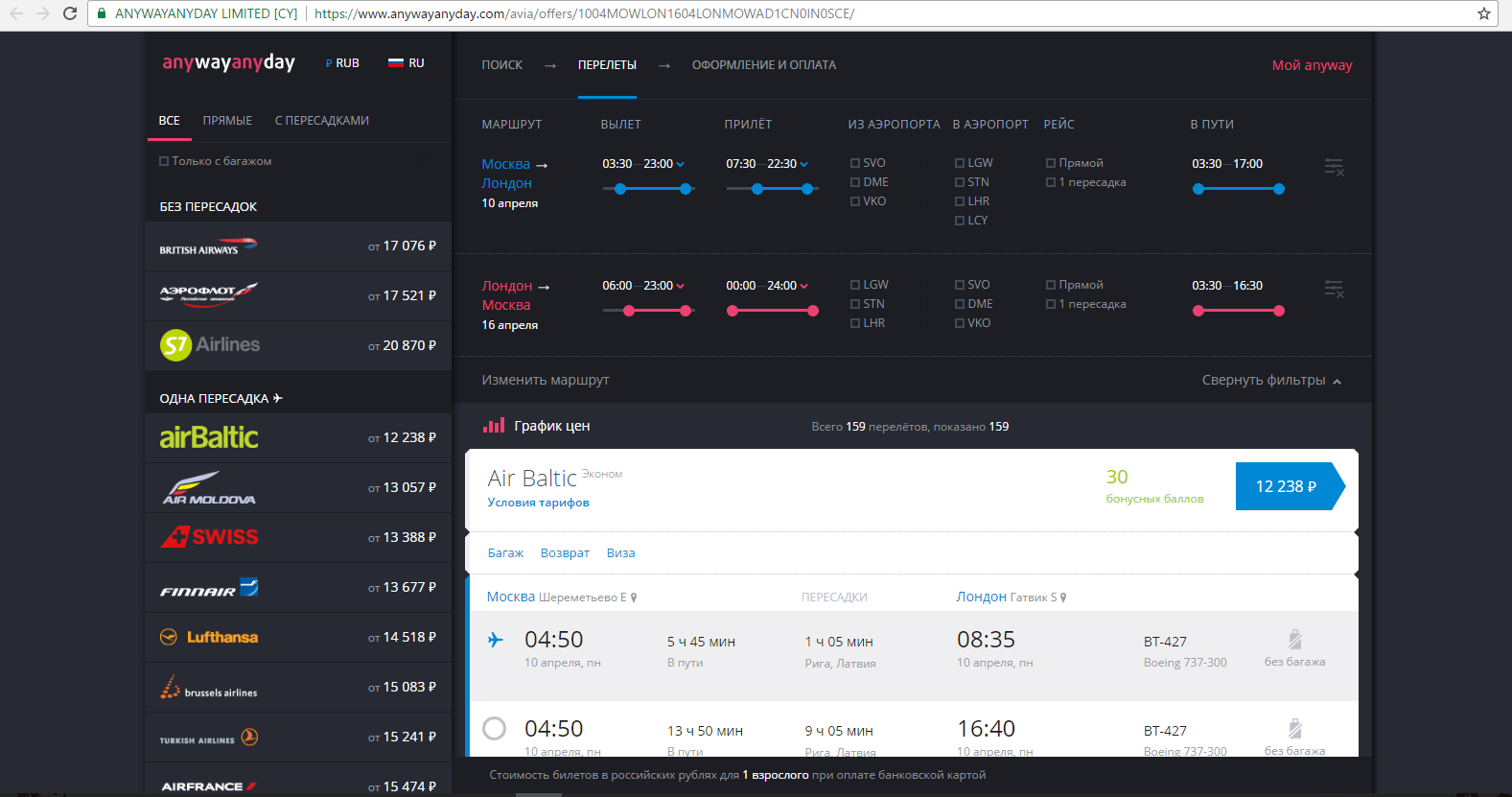Viewport: 1512px width, 797px height.
Task: Switch to С ПЕРЕСАДКАМИ tab
Action: [x=322, y=121]
